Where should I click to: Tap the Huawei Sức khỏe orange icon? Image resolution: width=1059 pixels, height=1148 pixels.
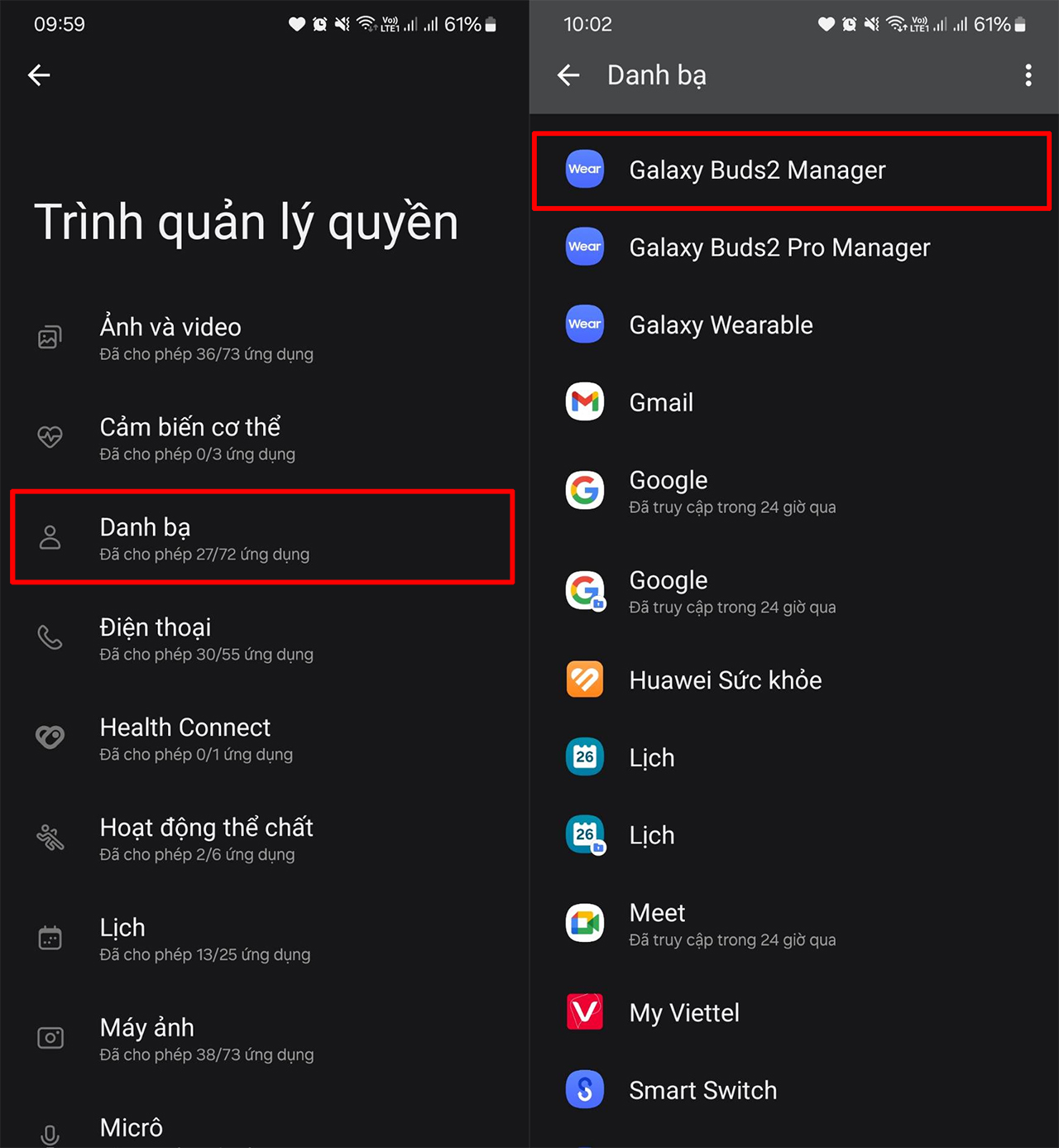point(585,680)
